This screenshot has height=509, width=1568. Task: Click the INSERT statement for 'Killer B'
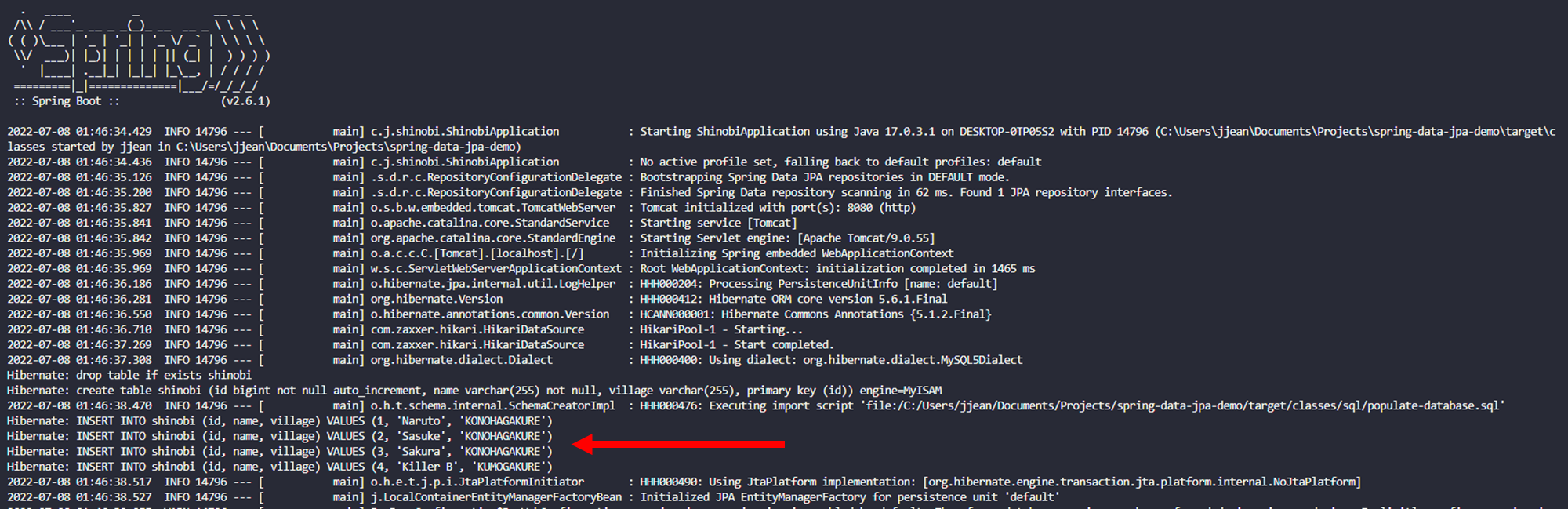click(279, 467)
